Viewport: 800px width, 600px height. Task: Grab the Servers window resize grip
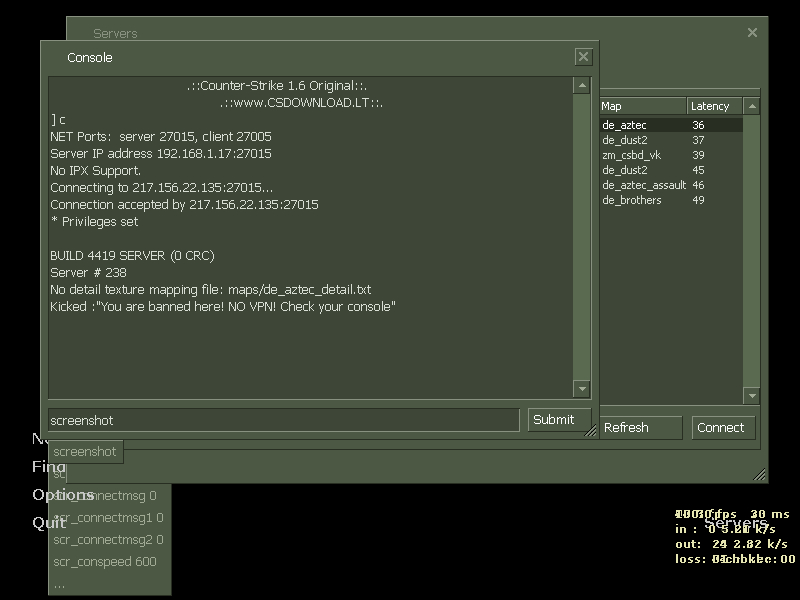click(x=760, y=474)
